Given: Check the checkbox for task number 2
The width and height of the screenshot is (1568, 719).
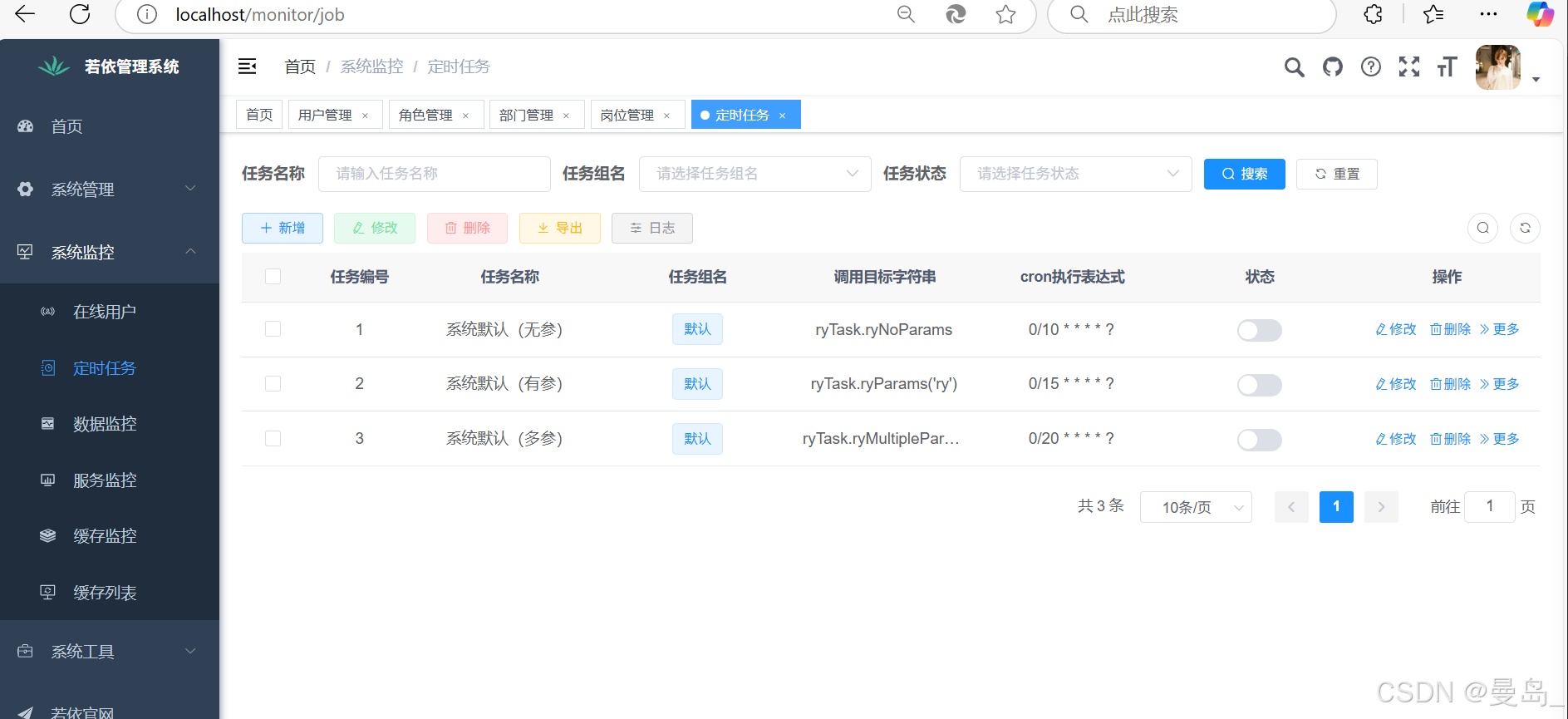Looking at the screenshot, I should pos(273,384).
